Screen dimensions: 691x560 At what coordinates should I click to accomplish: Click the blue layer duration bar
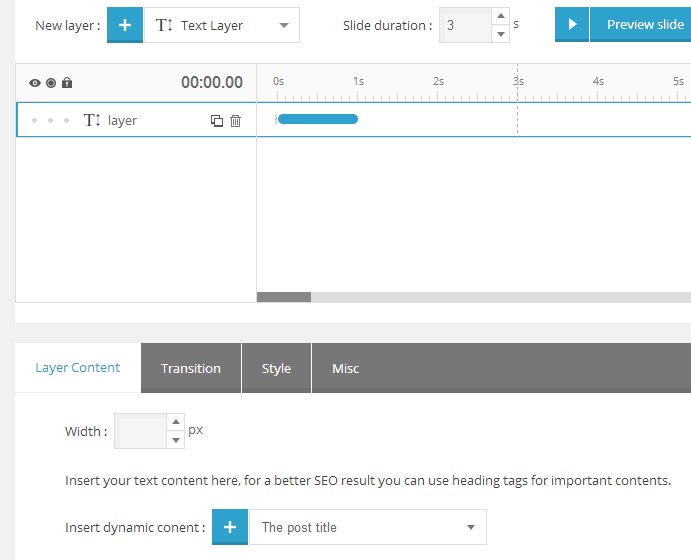[x=317, y=119]
